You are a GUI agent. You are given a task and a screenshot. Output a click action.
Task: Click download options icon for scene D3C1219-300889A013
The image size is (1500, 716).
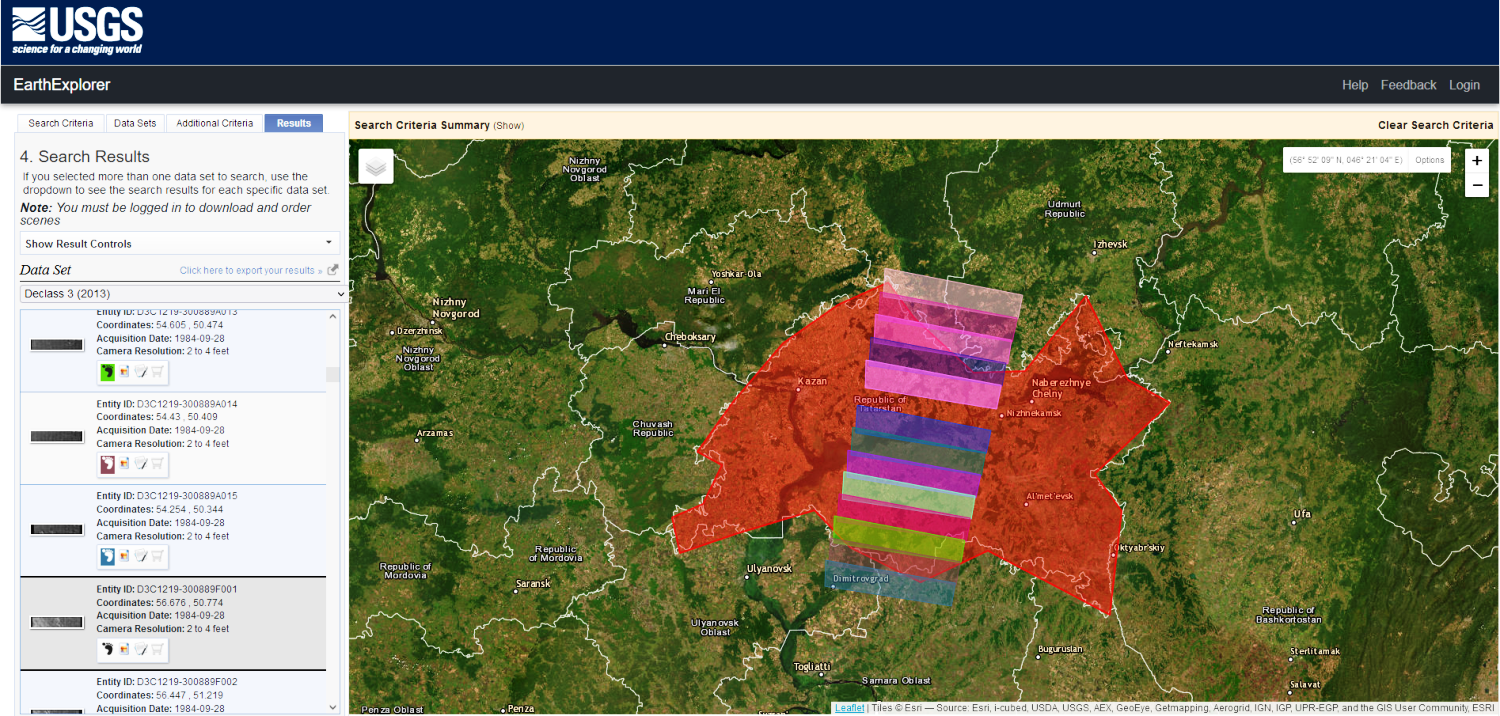141,372
